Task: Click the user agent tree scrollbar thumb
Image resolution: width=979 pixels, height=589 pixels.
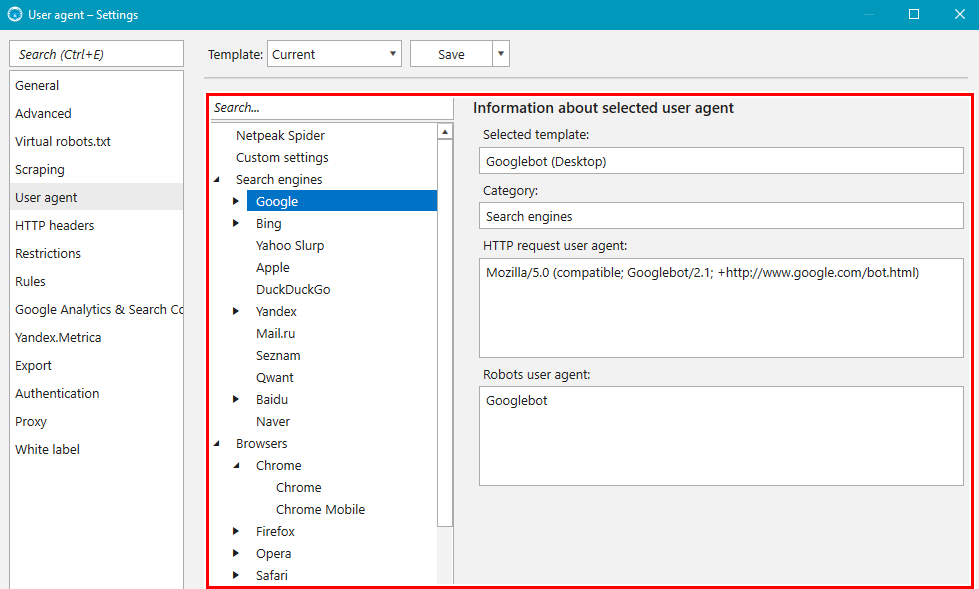Action: [x=445, y=333]
